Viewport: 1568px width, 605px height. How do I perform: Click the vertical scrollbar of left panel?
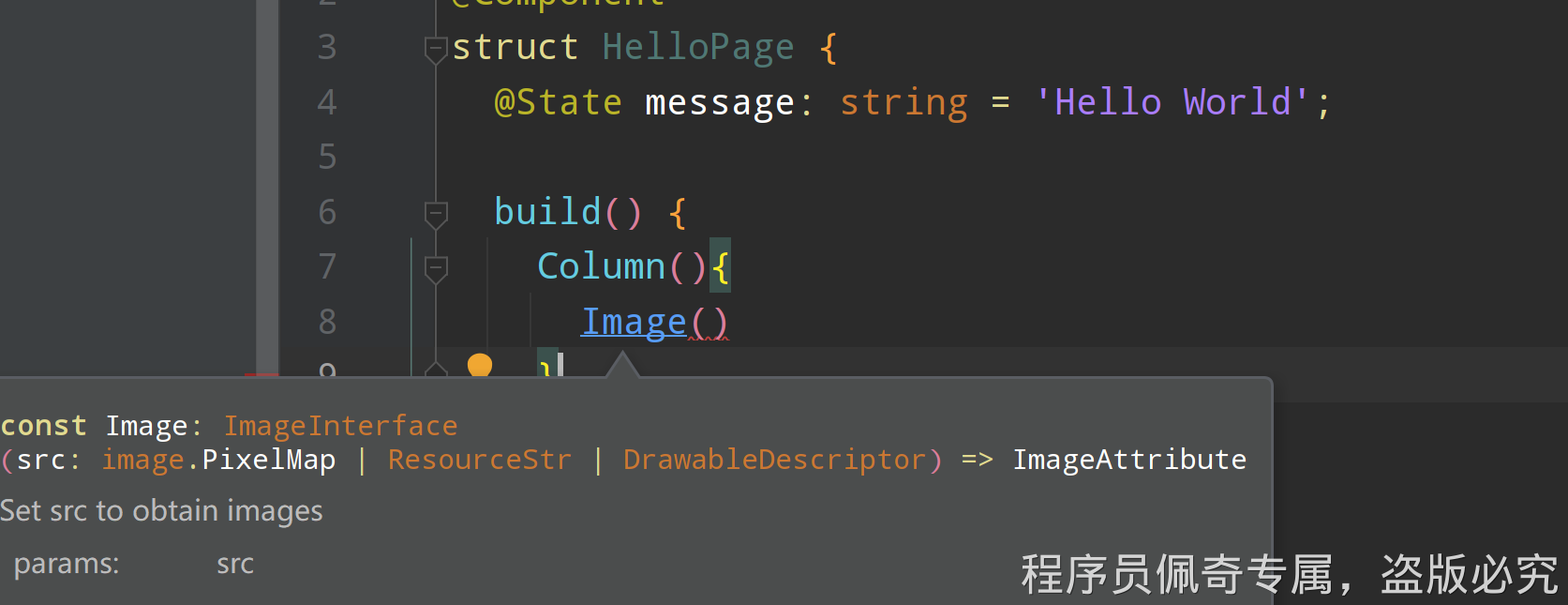[x=267, y=188]
